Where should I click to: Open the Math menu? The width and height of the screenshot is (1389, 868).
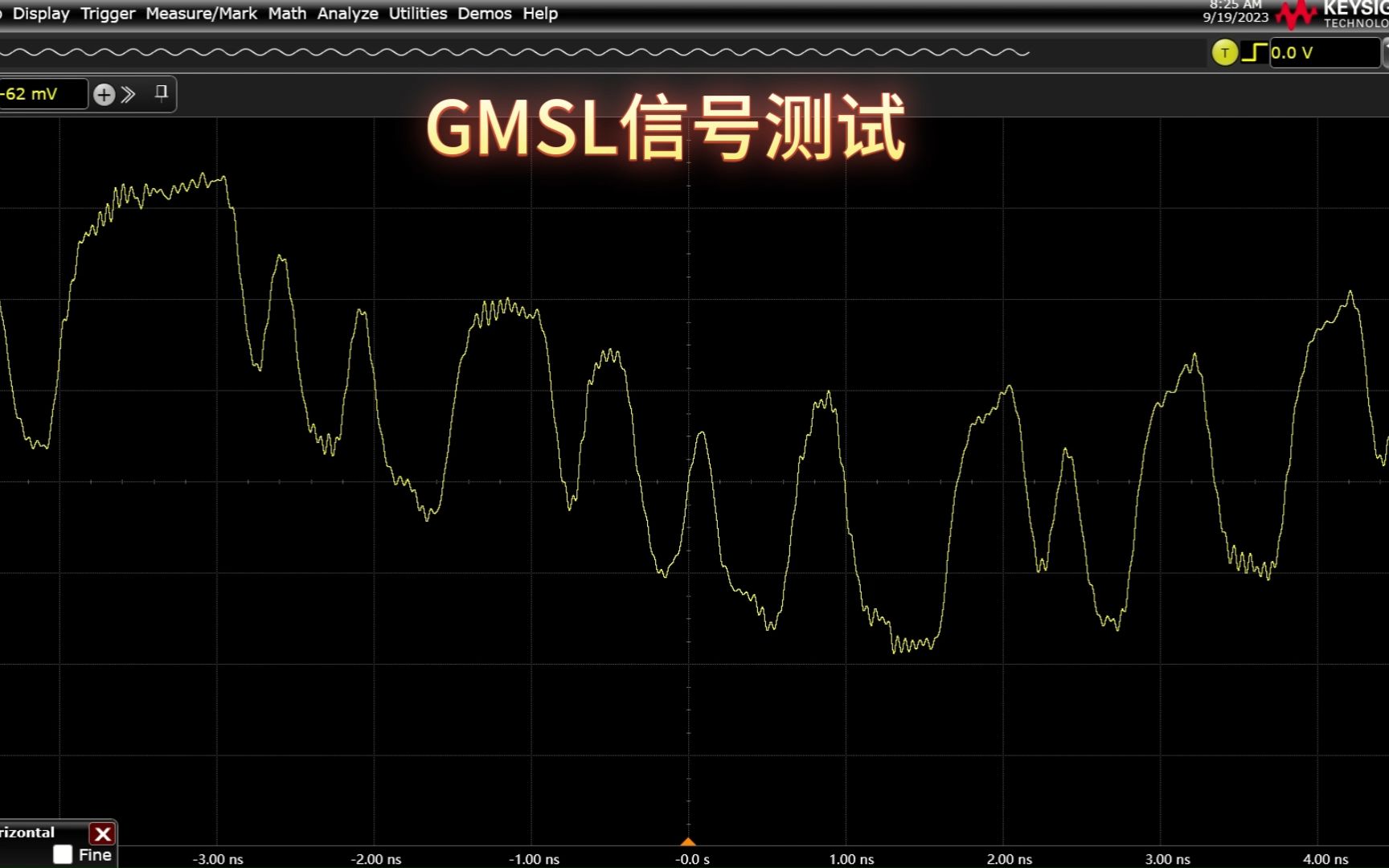(287, 14)
